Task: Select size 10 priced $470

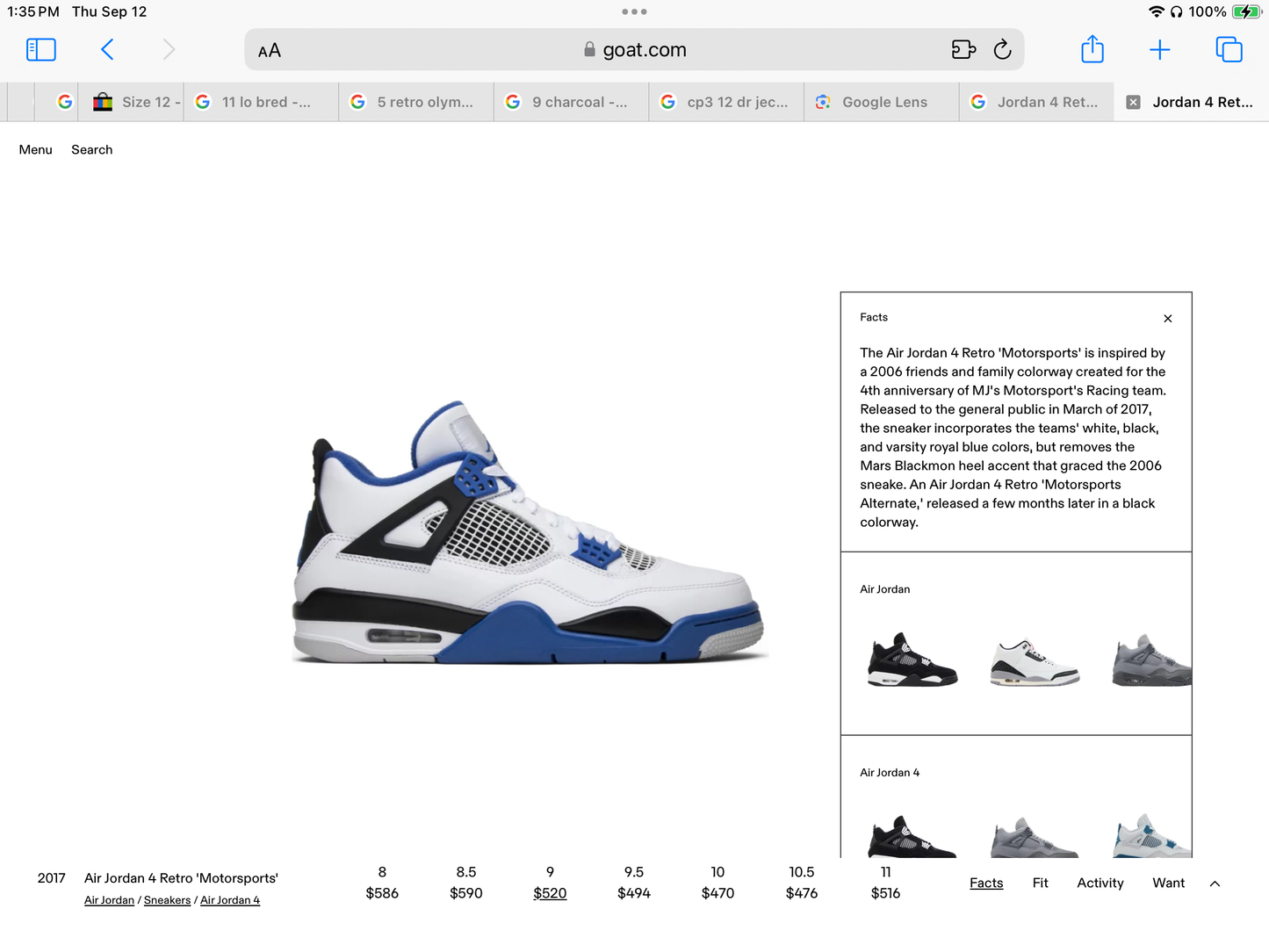Action: click(x=718, y=883)
